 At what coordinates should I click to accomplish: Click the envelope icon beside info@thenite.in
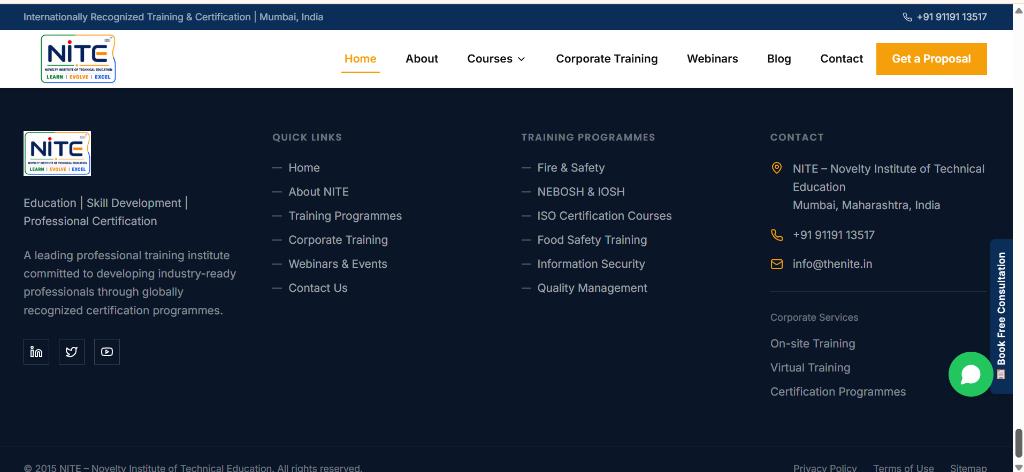coord(776,264)
